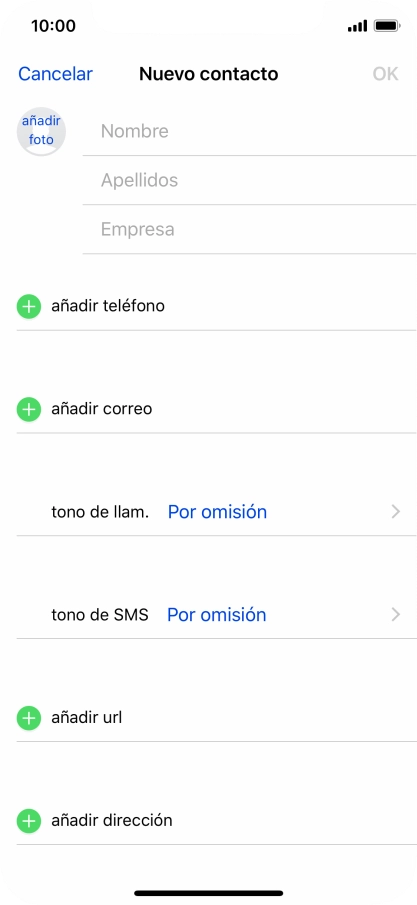Tap the green plus beside añadir correo

tap(28, 410)
